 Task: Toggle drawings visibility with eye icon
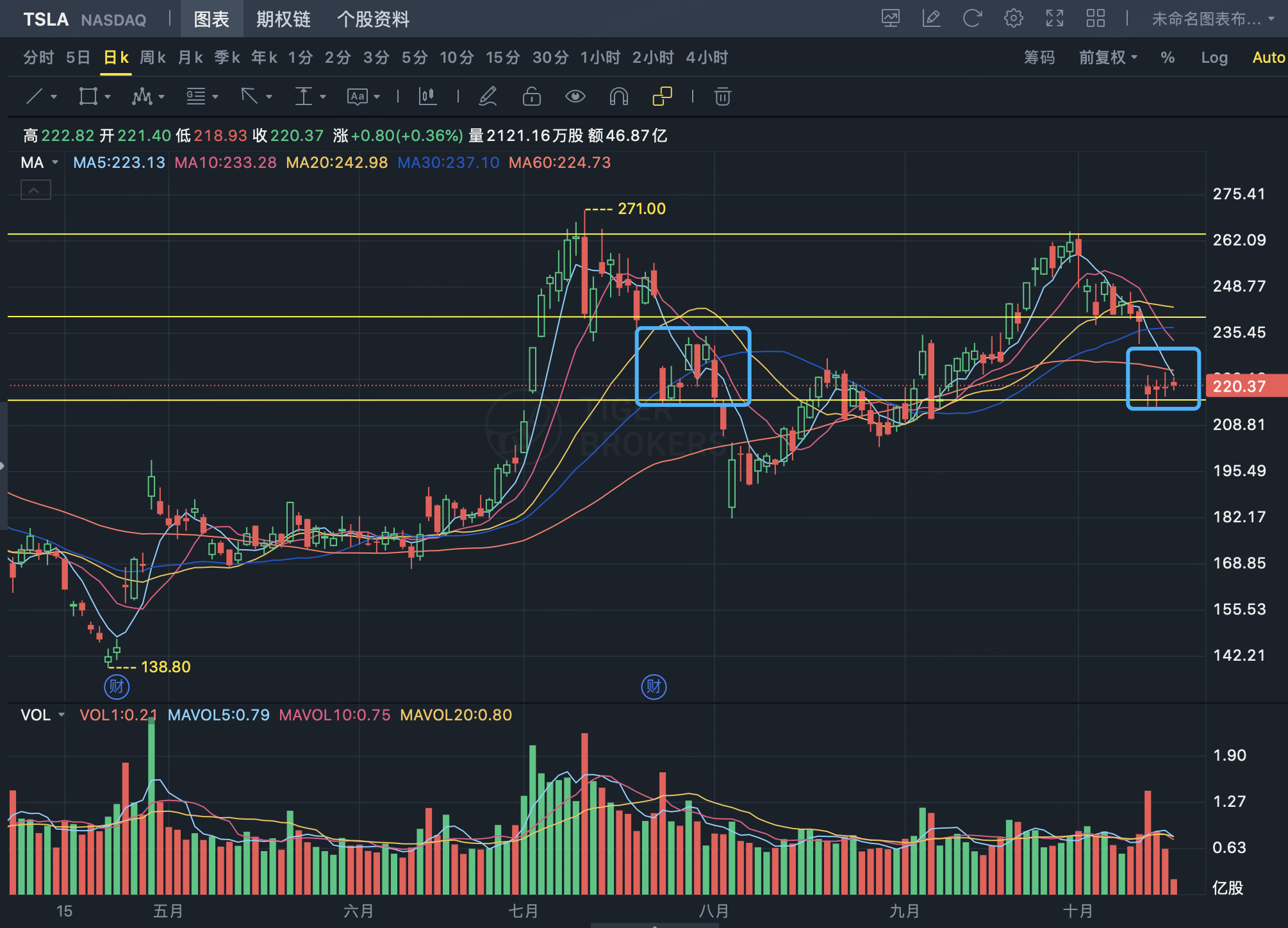[x=575, y=97]
